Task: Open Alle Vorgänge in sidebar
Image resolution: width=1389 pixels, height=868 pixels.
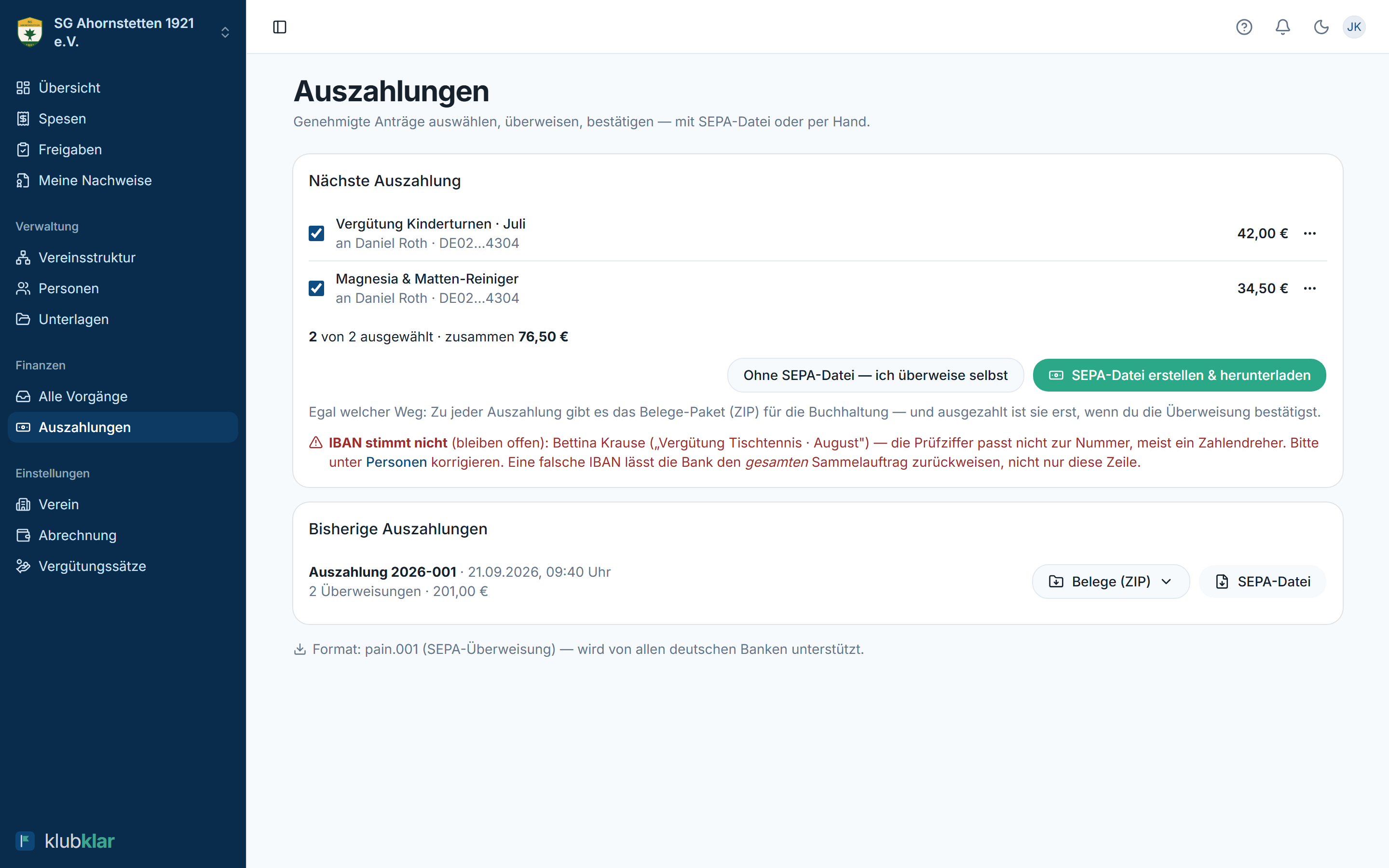Action: click(123, 396)
